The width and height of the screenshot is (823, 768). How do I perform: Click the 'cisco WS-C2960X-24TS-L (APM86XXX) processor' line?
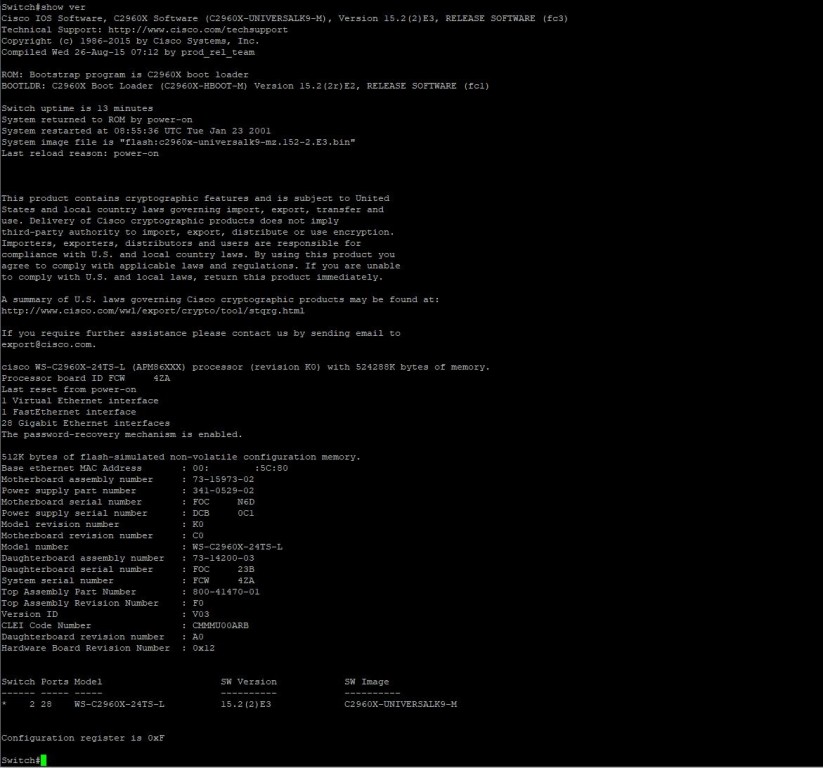pos(245,367)
